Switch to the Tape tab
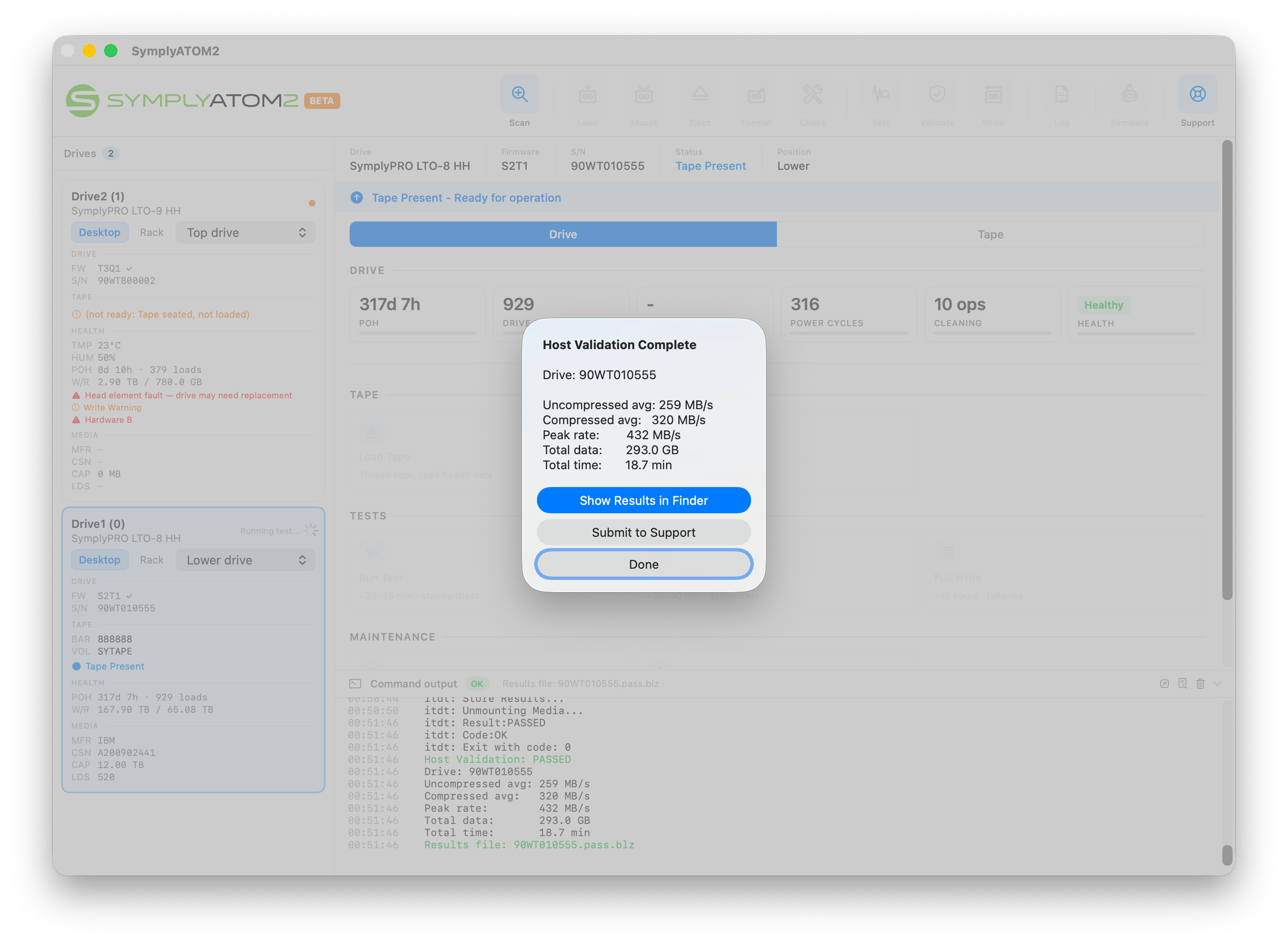1288x945 pixels. tap(990, 234)
